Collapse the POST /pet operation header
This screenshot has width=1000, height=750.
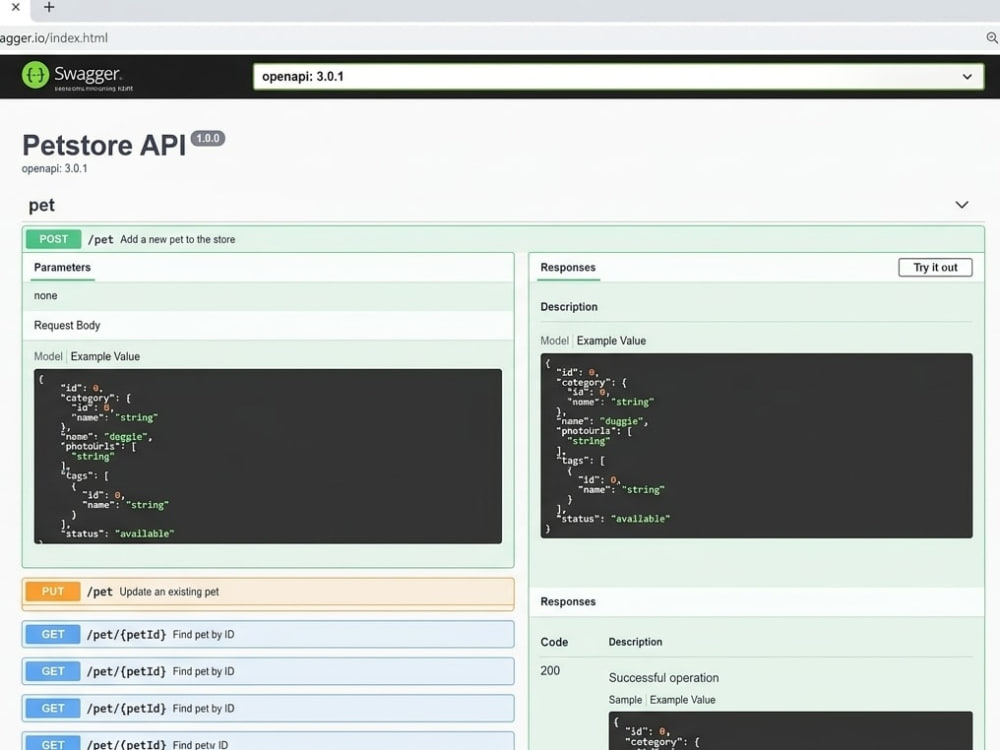[503, 239]
